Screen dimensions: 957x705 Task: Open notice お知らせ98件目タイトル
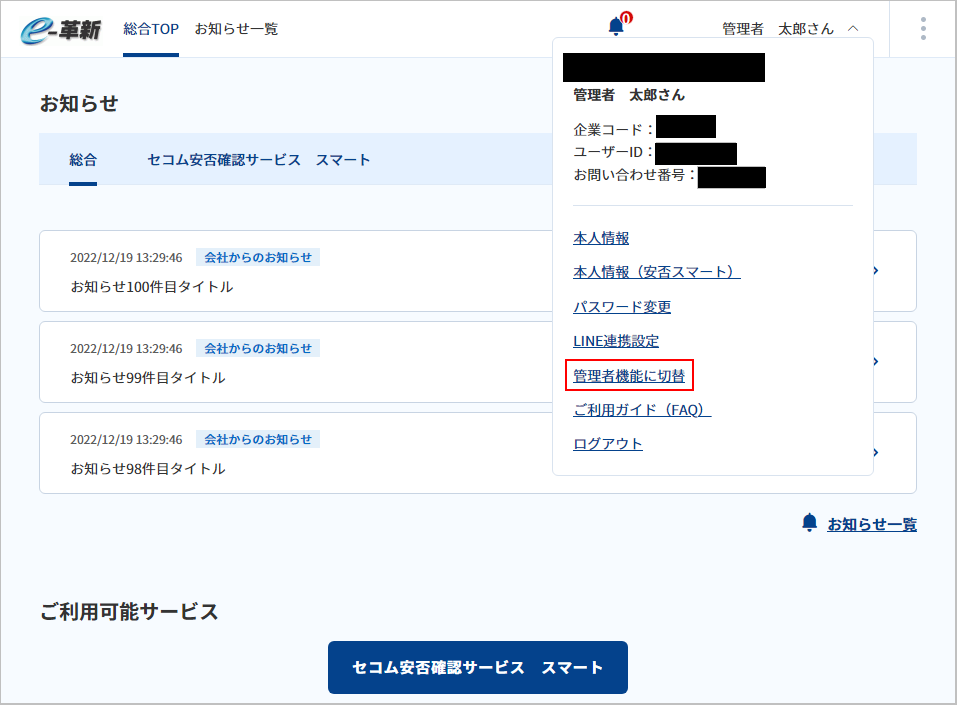(x=148, y=468)
